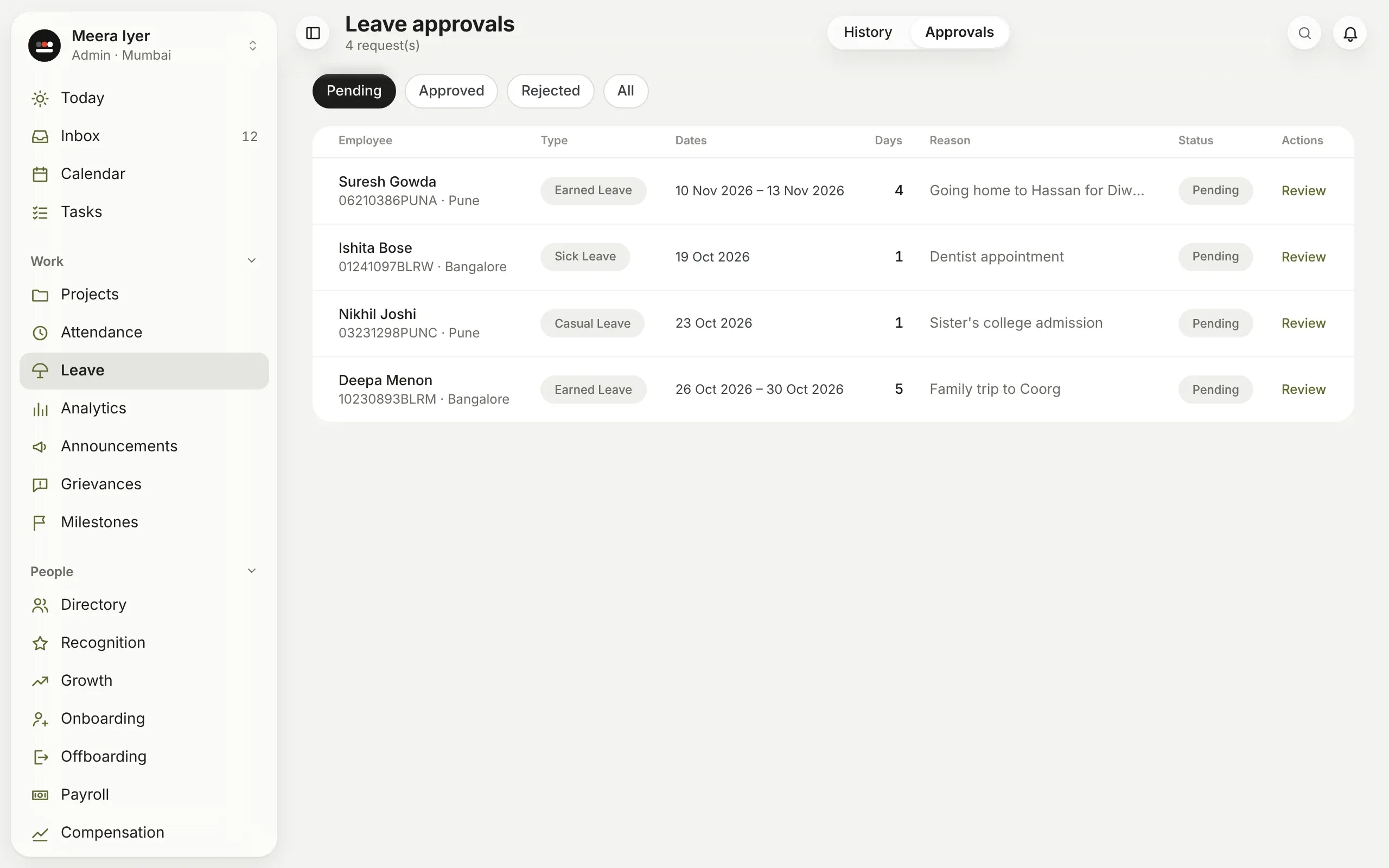Review Ishita Bose's sick leave
The width and height of the screenshot is (1389, 868).
pos(1303,257)
